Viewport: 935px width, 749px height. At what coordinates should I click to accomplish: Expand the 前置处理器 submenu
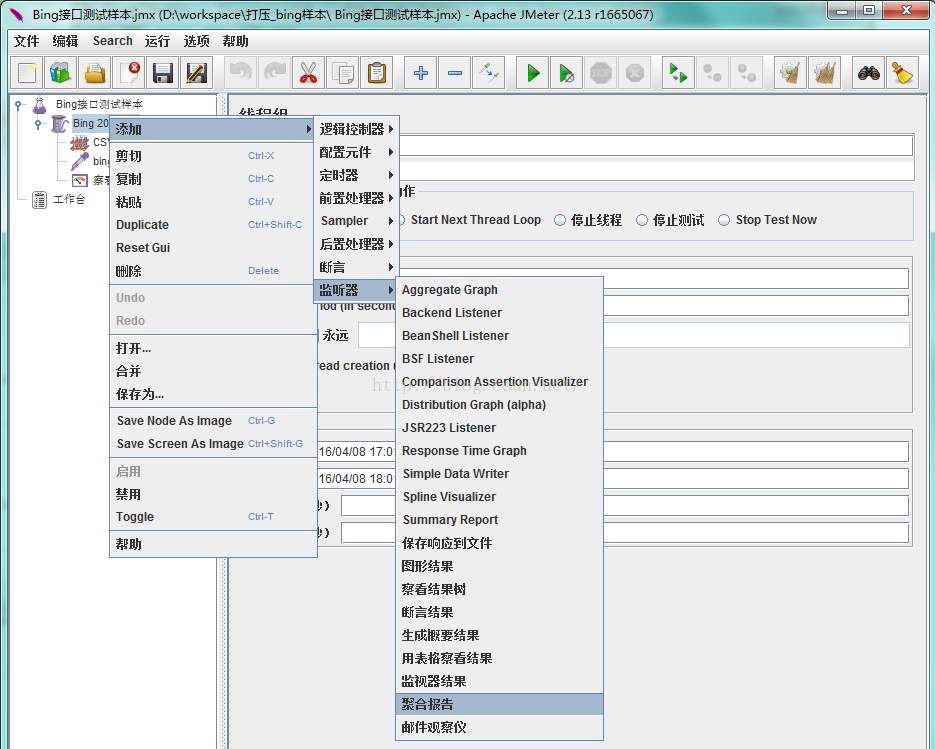(356, 198)
